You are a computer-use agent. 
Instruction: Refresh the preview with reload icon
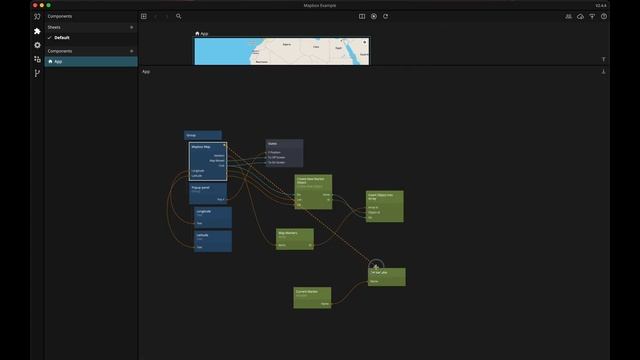386,16
